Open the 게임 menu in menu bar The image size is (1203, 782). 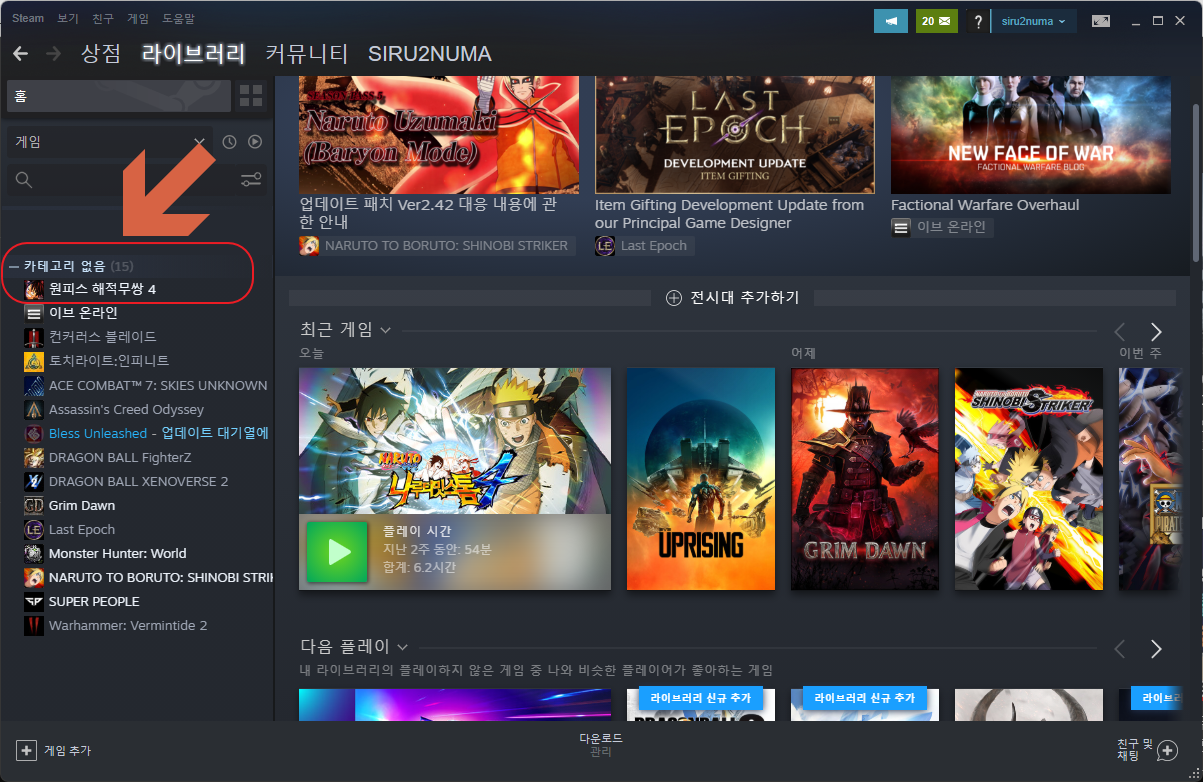tap(138, 19)
